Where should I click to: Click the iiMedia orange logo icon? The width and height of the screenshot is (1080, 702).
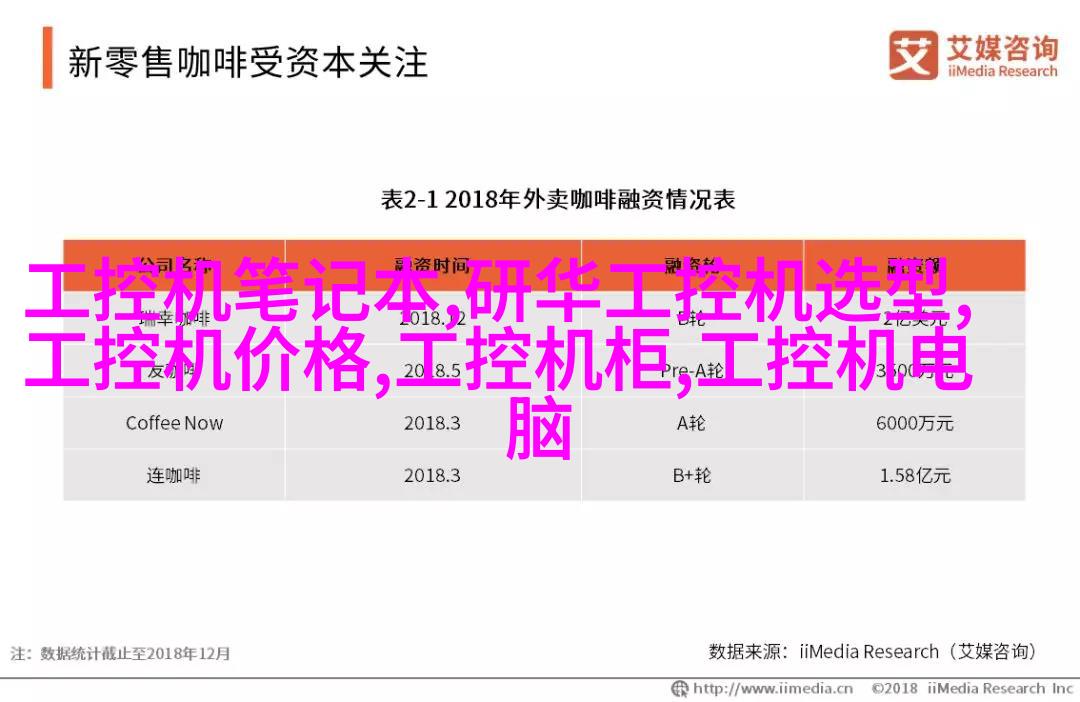[x=913, y=55]
